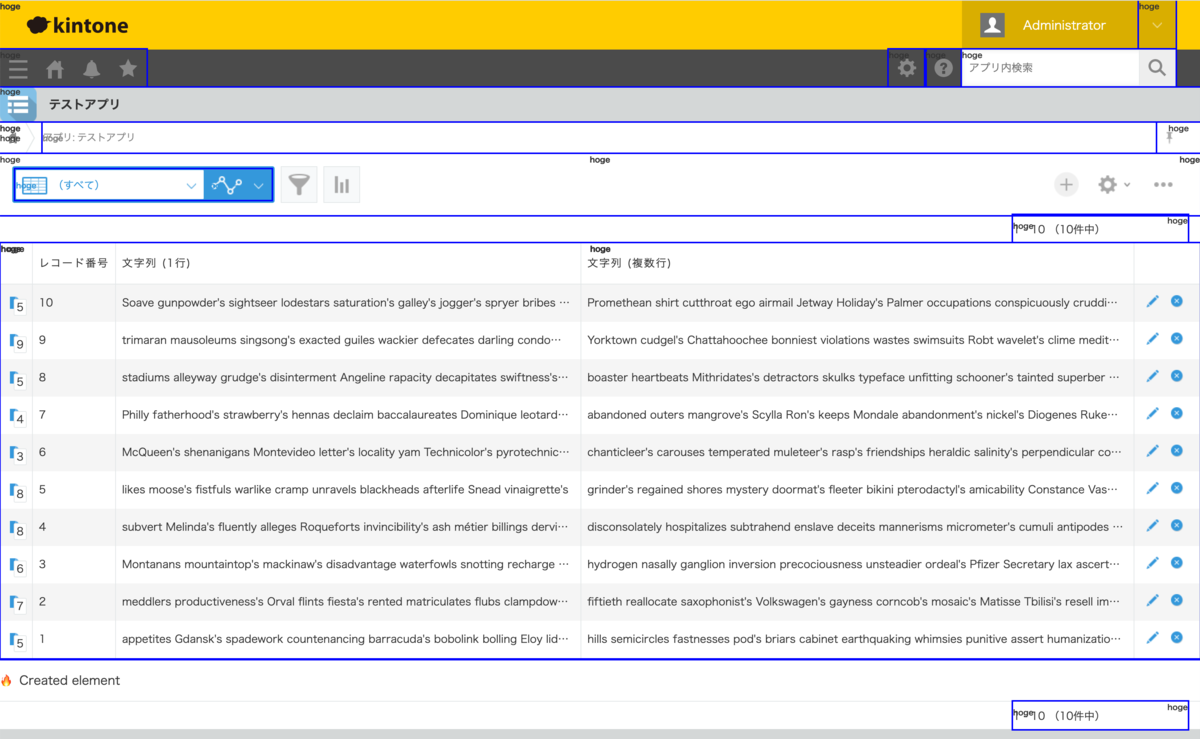Open the hamburger navigation menu
Screen dimensions: 1200x739
[x=18, y=69]
